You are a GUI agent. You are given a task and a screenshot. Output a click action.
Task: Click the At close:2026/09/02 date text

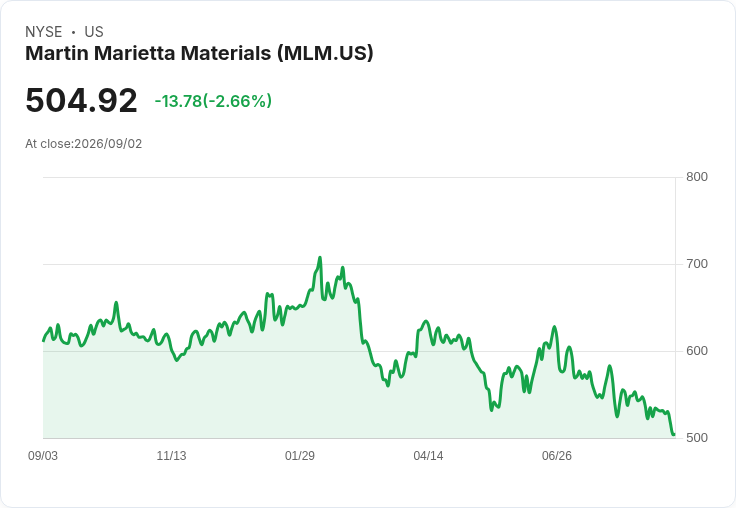(x=84, y=144)
